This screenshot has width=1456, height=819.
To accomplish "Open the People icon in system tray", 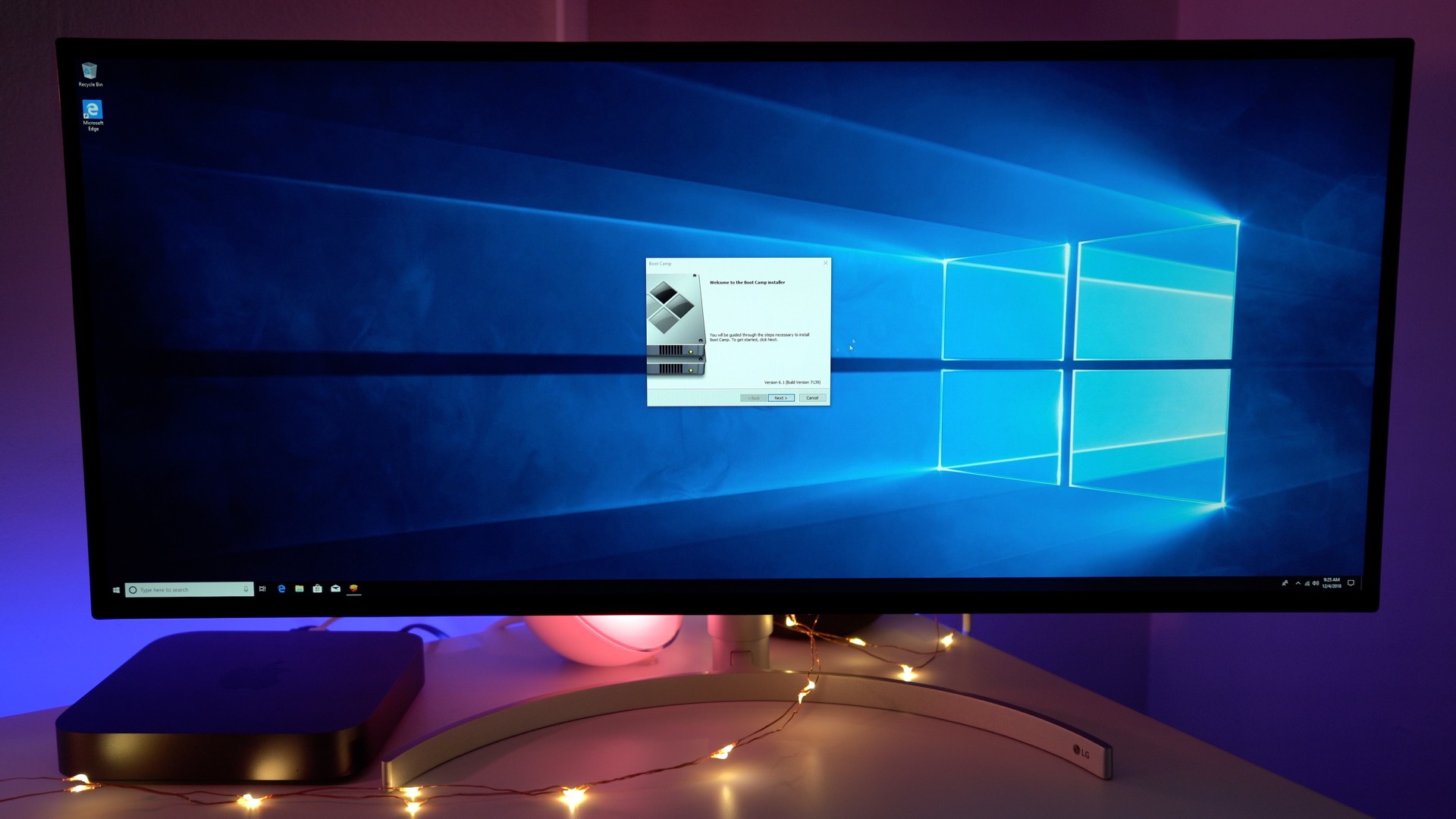I will (x=1285, y=584).
